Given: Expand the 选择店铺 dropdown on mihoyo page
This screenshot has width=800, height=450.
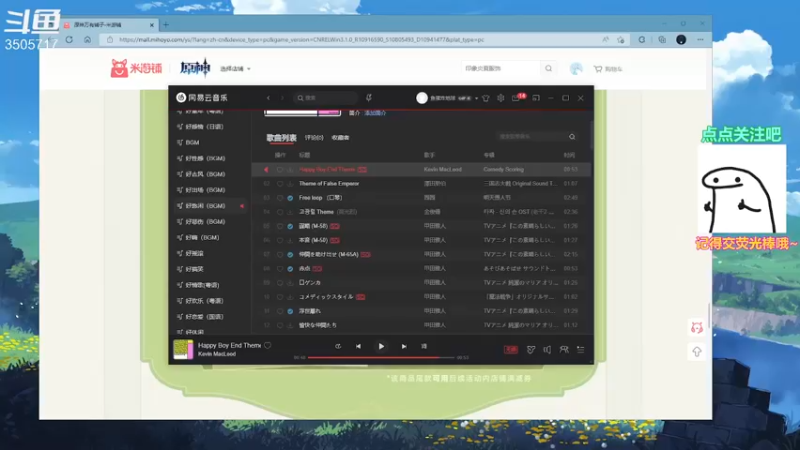Looking at the screenshot, I should (235, 69).
